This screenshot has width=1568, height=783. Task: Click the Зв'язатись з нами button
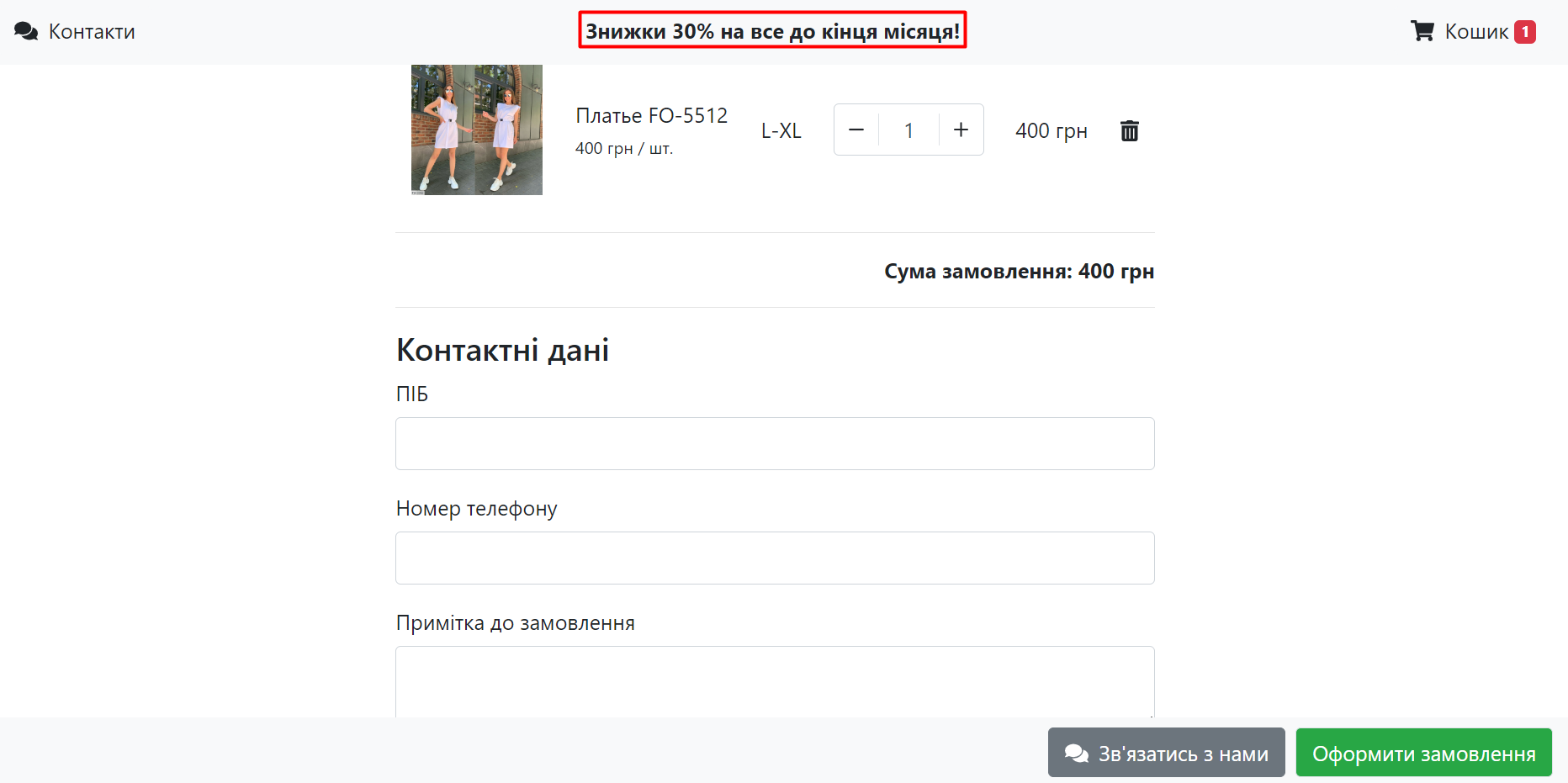[1166, 753]
